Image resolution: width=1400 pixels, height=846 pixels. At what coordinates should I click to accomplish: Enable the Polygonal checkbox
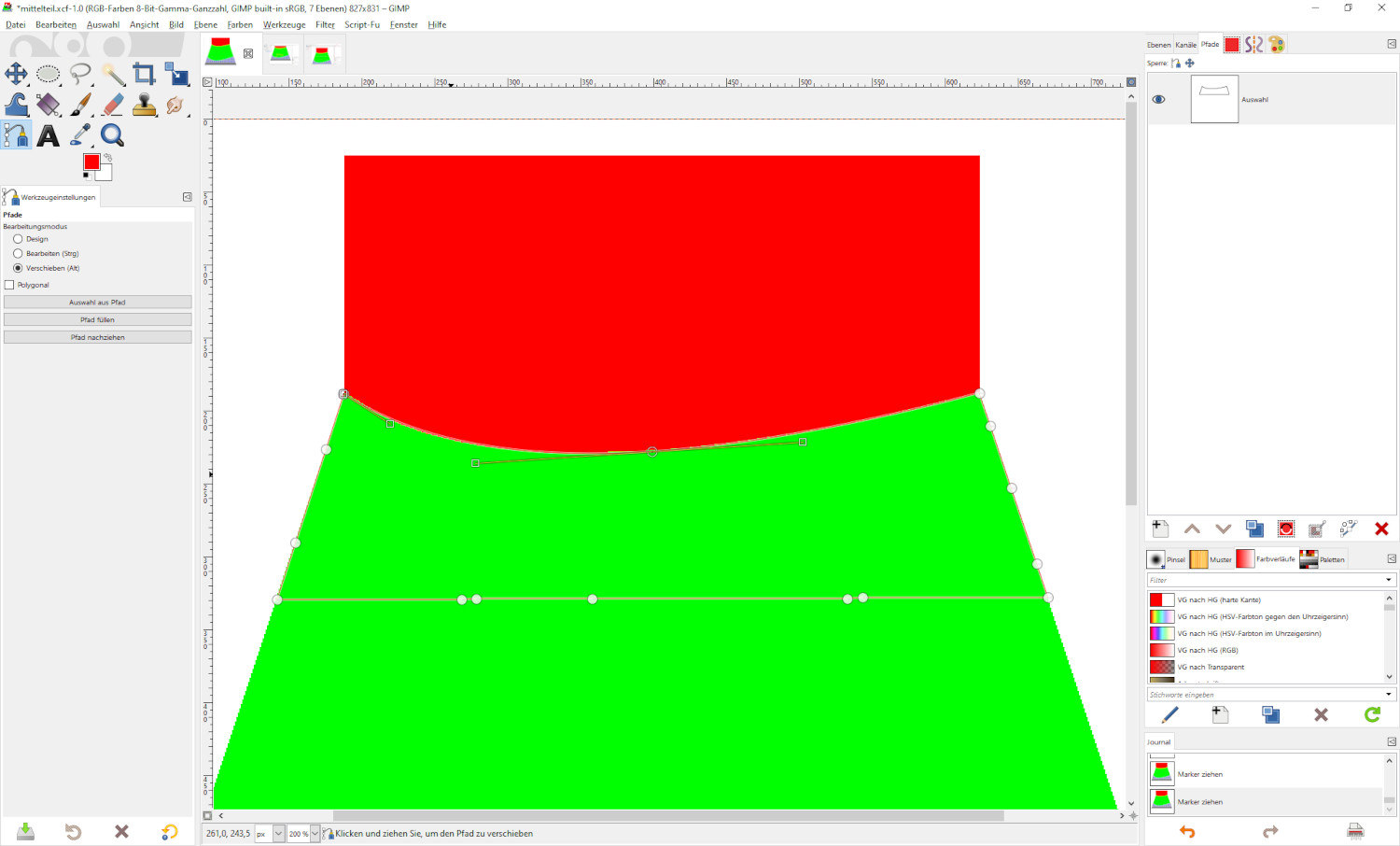click(10, 285)
